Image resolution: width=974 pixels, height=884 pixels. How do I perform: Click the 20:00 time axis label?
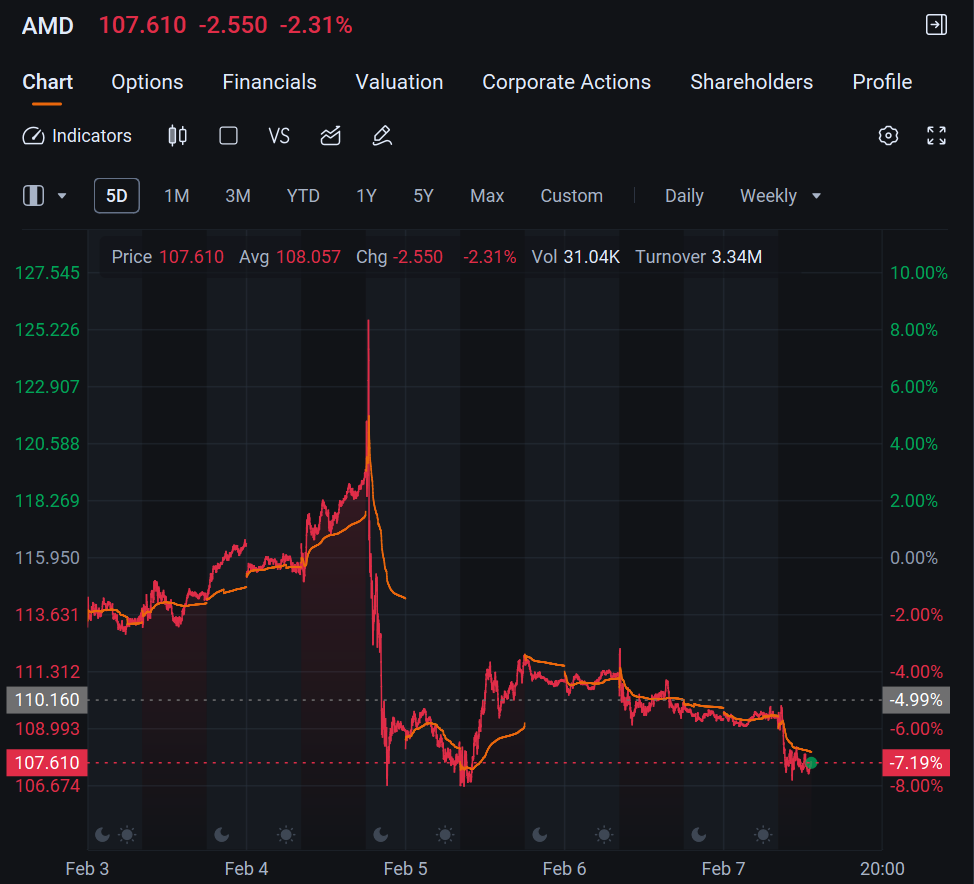point(882,868)
